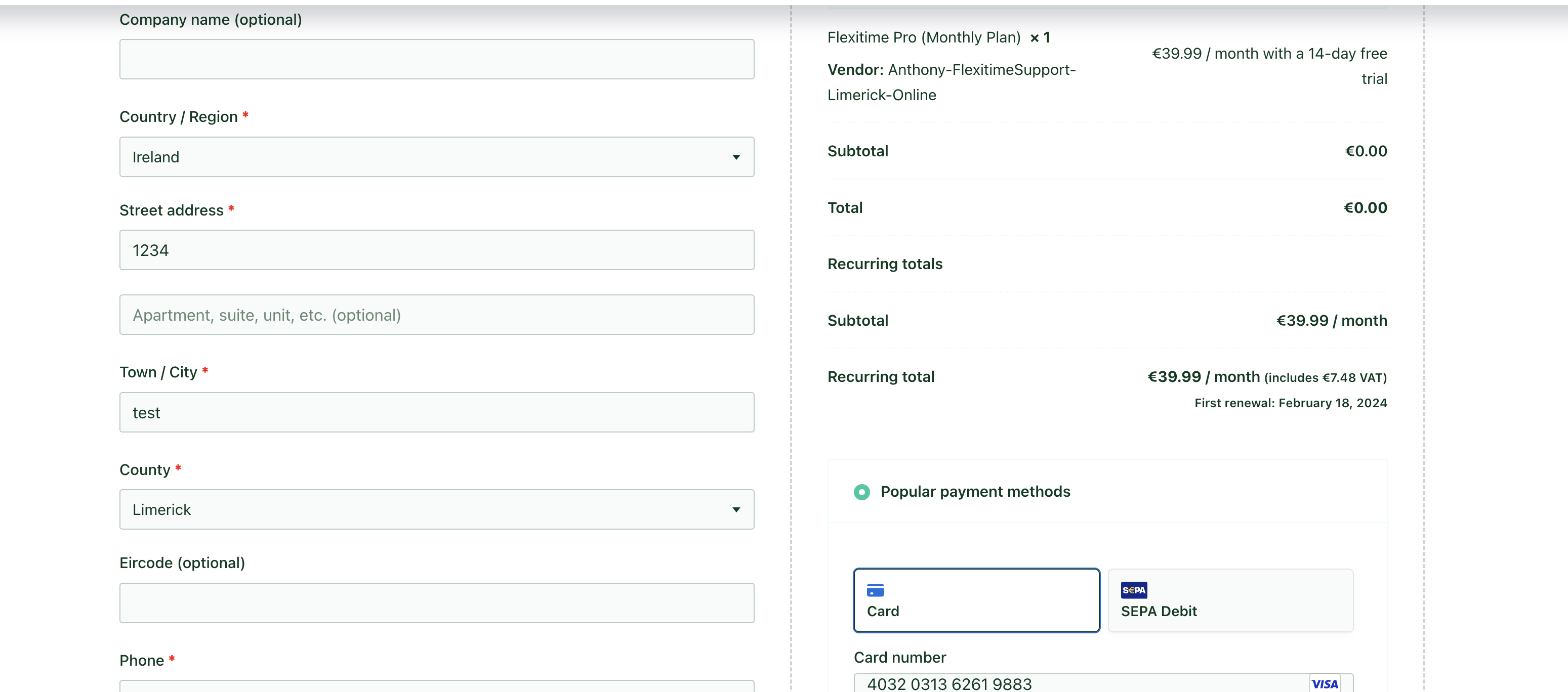The height and width of the screenshot is (692, 1568).
Task: Click the Eircode input field
Action: click(x=436, y=603)
